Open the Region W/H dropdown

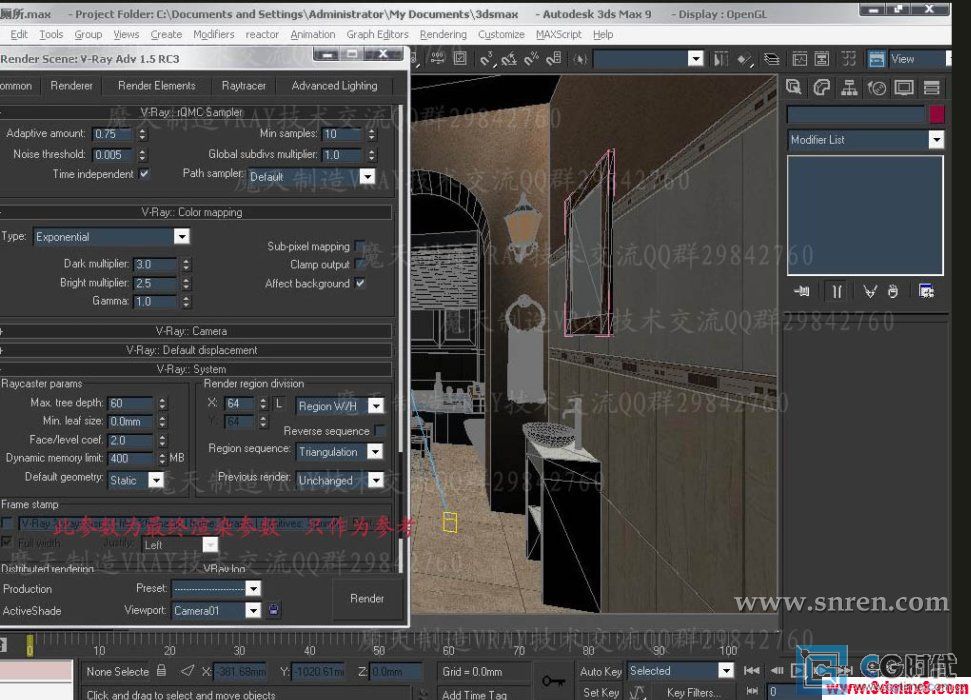click(x=375, y=406)
